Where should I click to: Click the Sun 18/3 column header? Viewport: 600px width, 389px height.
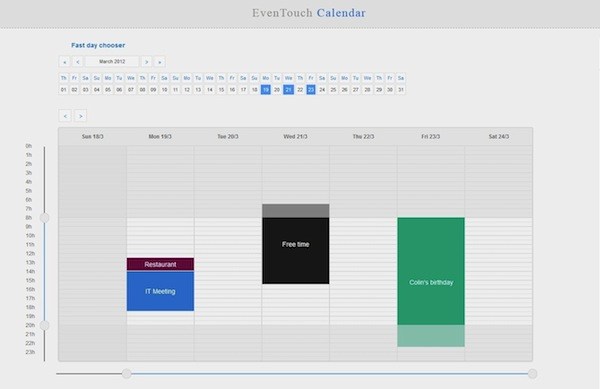point(93,137)
